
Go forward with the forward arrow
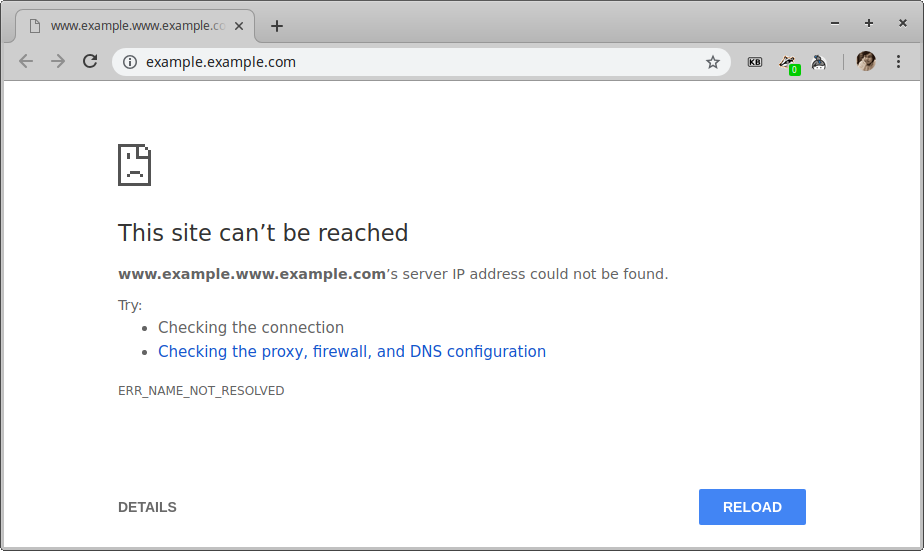(58, 61)
